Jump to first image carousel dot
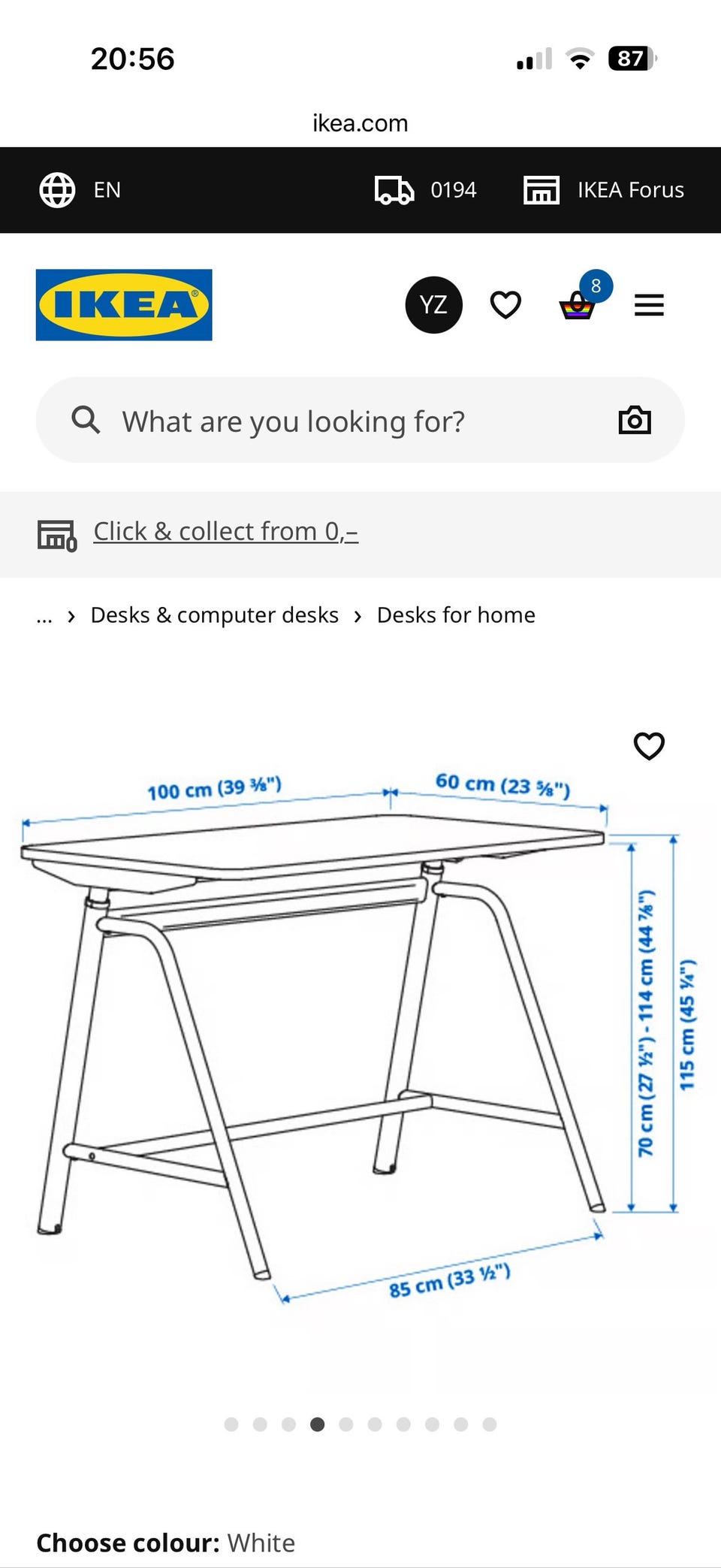This screenshot has height=1568, width=721. click(231, 1424)
